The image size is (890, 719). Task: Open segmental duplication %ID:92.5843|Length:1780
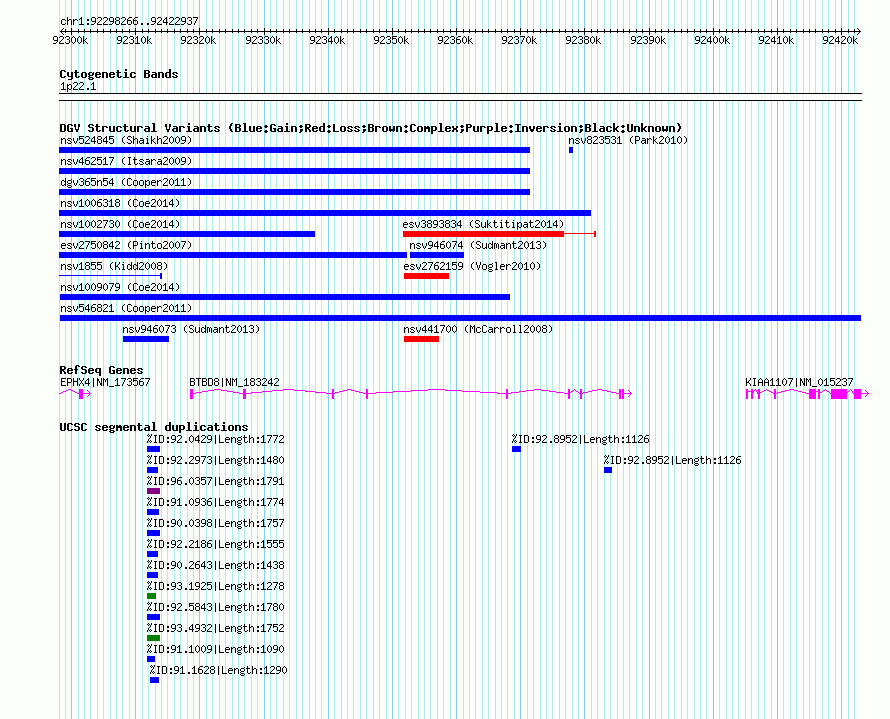pos(153,617)
